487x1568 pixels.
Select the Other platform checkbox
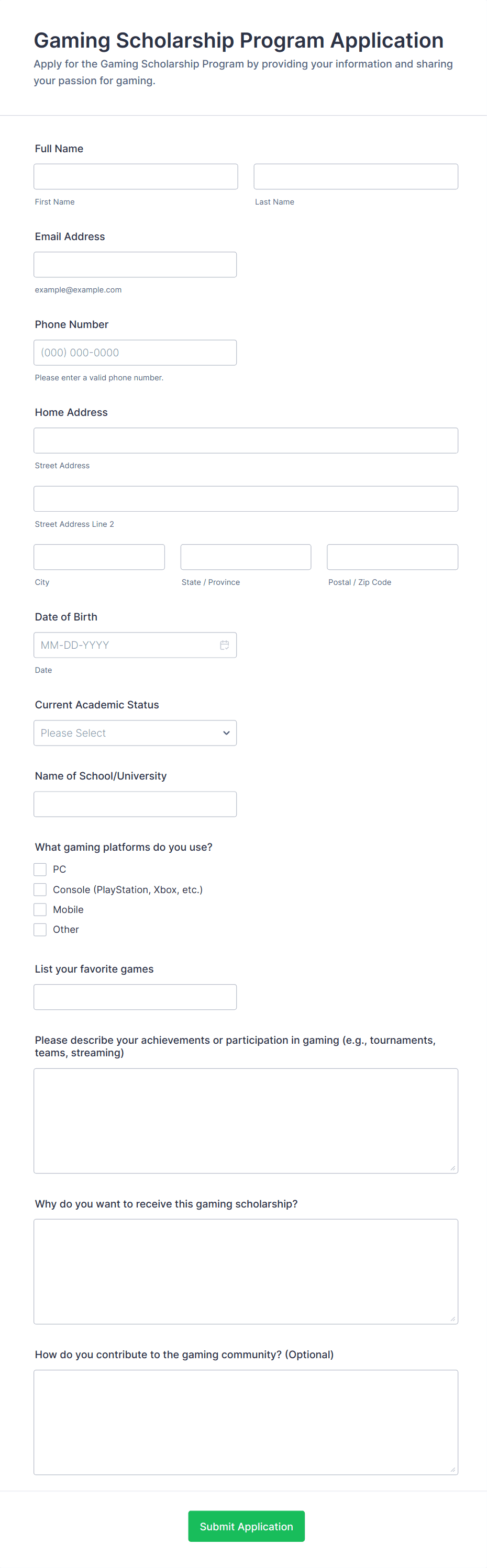[x=40, y=930]
